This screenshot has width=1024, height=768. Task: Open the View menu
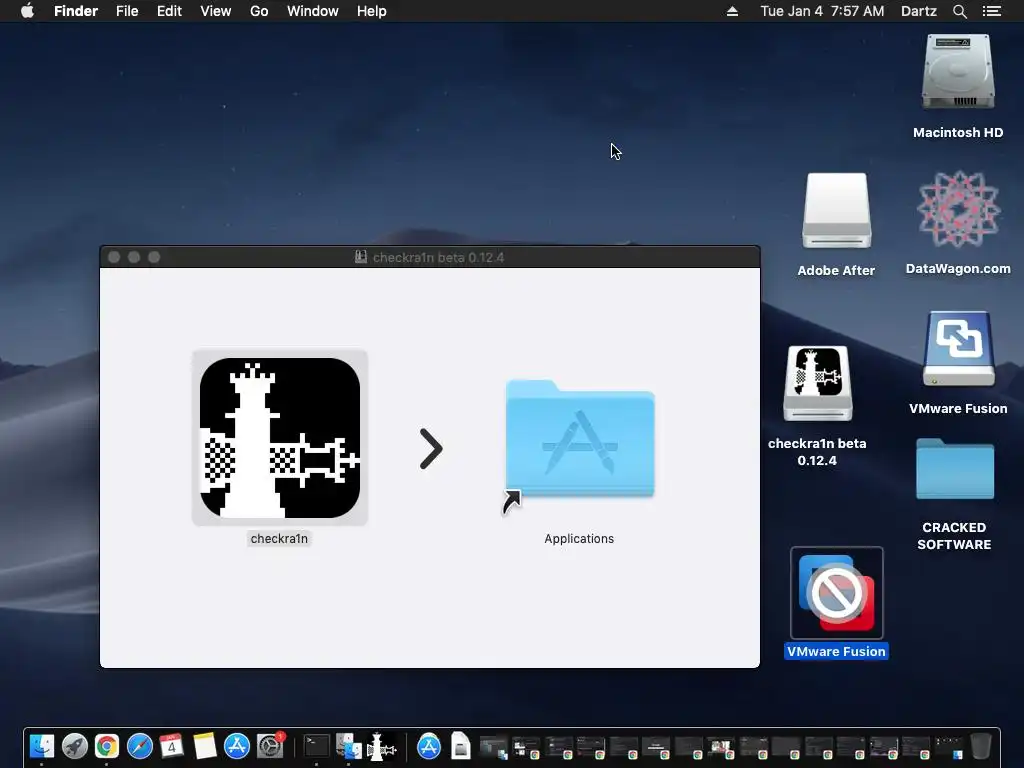click(x=216, y=11)
